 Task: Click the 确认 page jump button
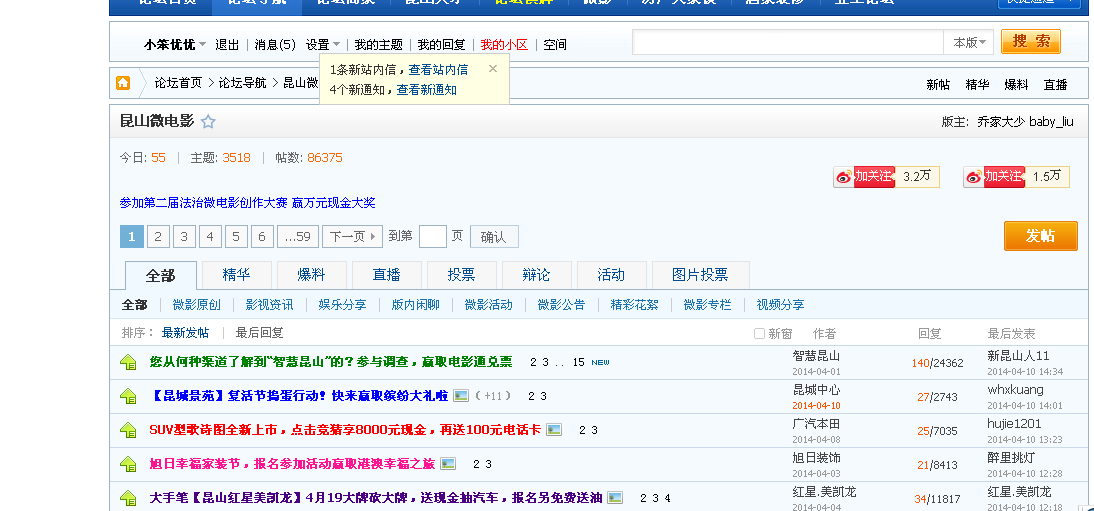tap(494, 237)
